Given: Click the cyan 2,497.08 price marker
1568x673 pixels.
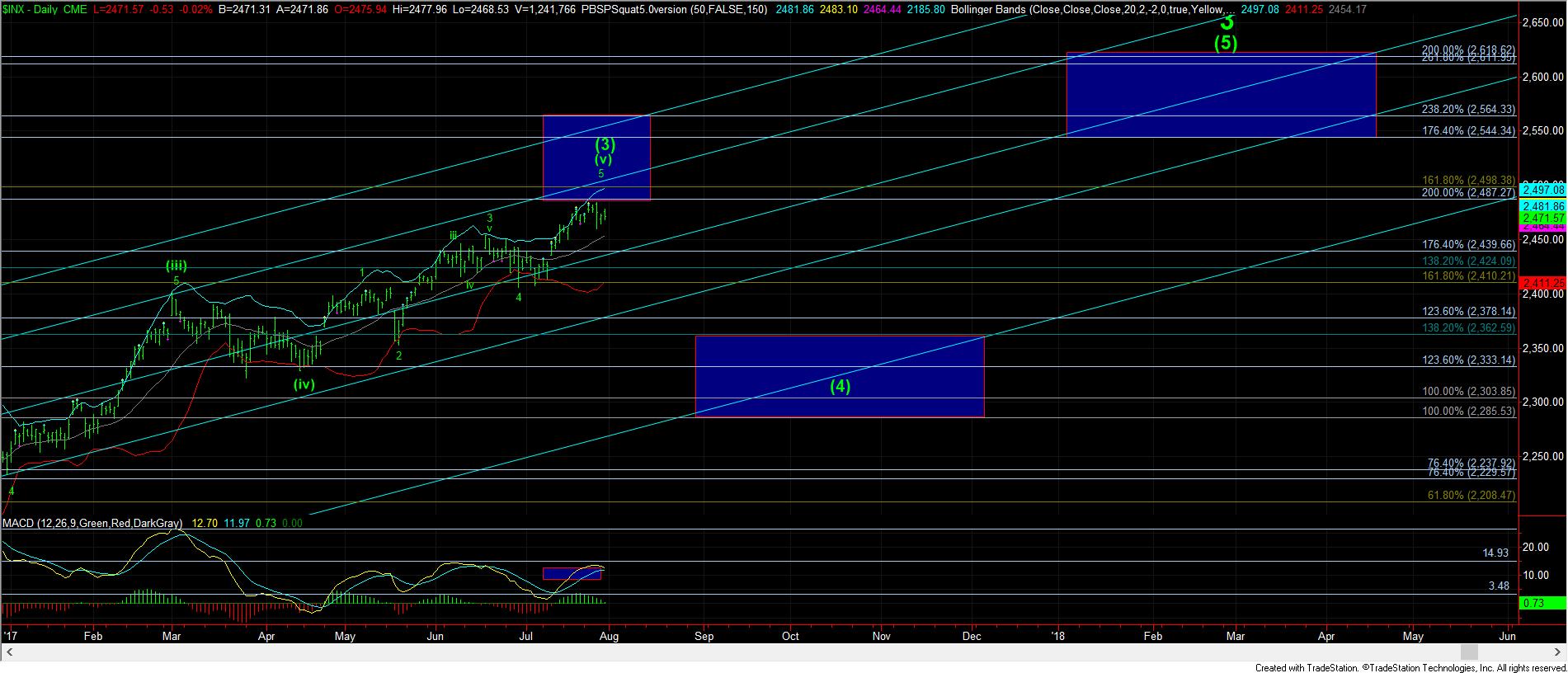Looking at the screenshot, I should [x=1542, y=190].
